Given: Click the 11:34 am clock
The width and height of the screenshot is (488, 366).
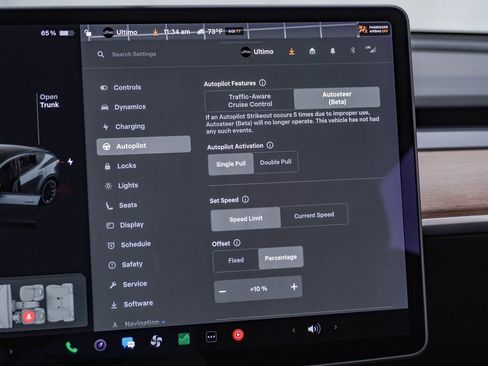Looking at the screenshot, I should (177, 32).
